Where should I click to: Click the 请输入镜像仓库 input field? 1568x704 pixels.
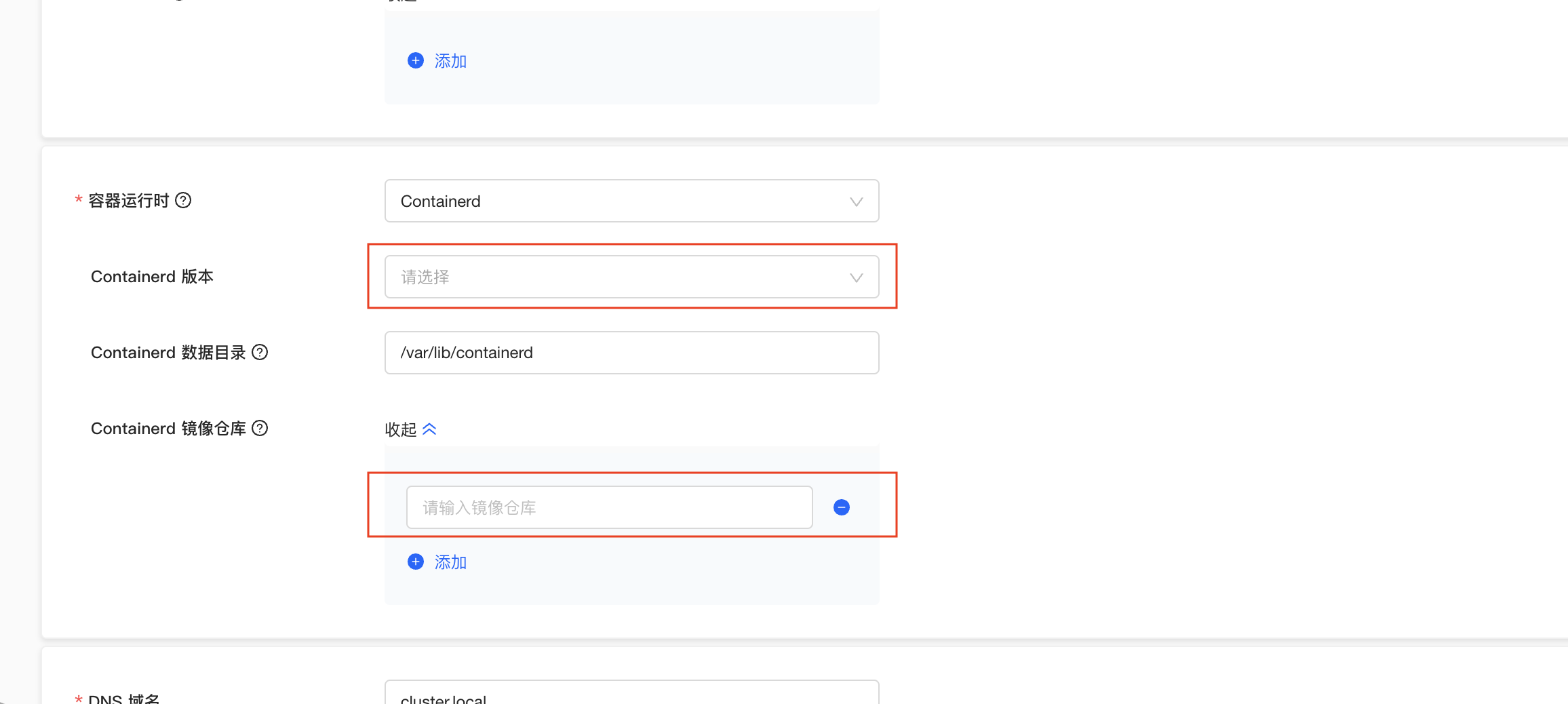point(608,507)
